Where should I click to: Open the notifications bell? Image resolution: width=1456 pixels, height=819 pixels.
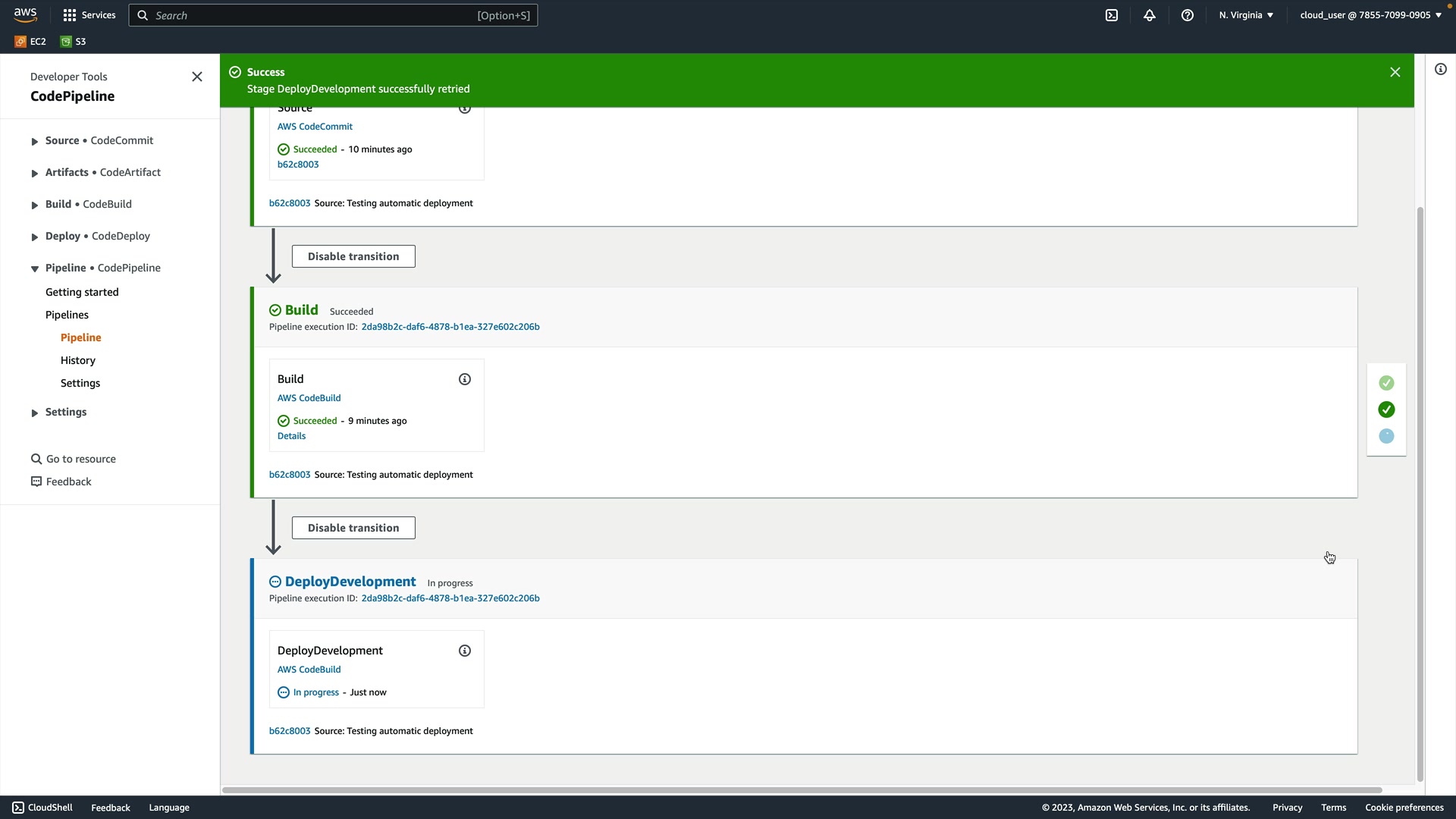point(1150,15)
